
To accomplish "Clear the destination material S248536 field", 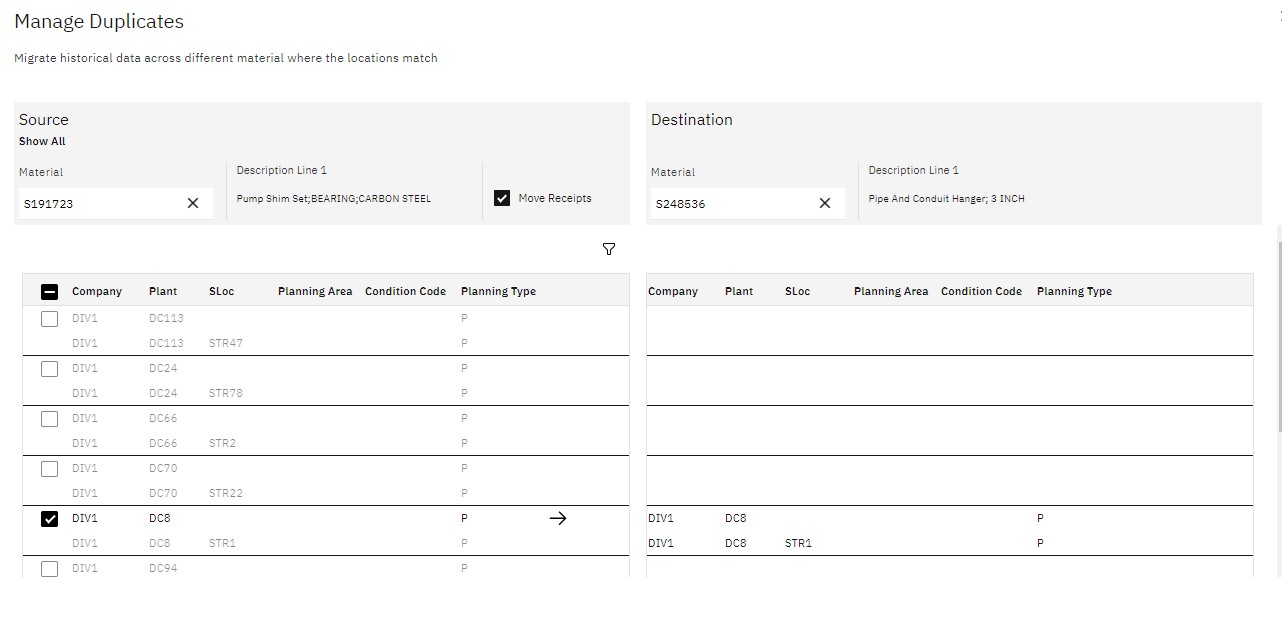I will [x=825, y=203].
